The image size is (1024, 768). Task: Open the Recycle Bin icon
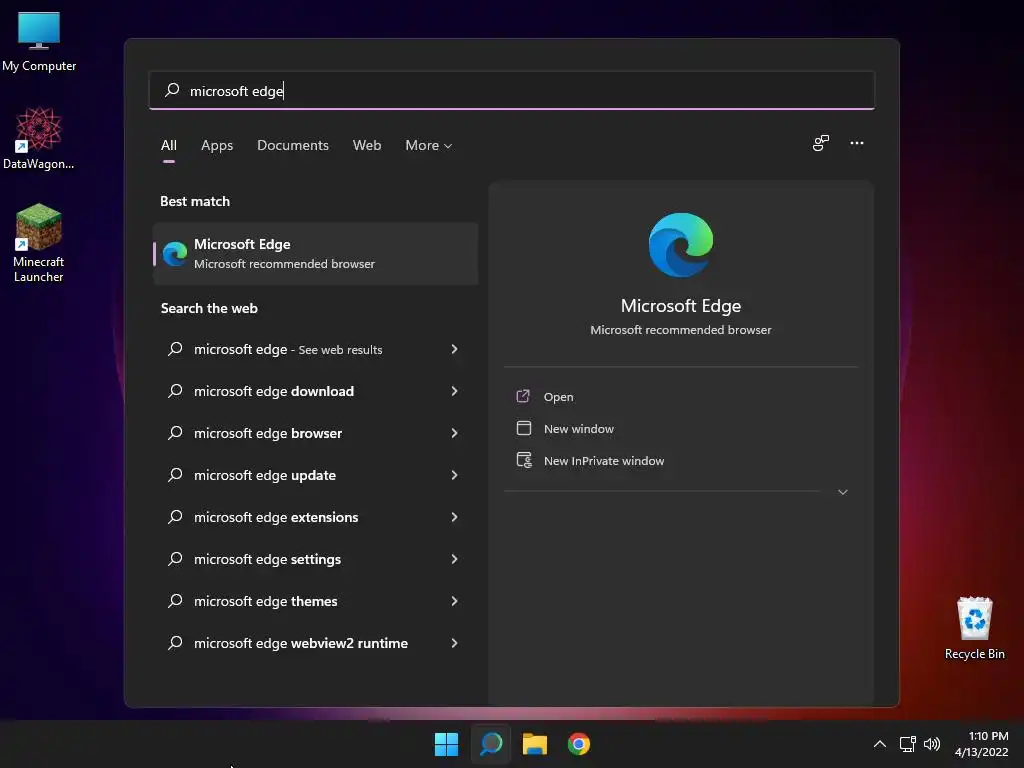click(974, 628)
